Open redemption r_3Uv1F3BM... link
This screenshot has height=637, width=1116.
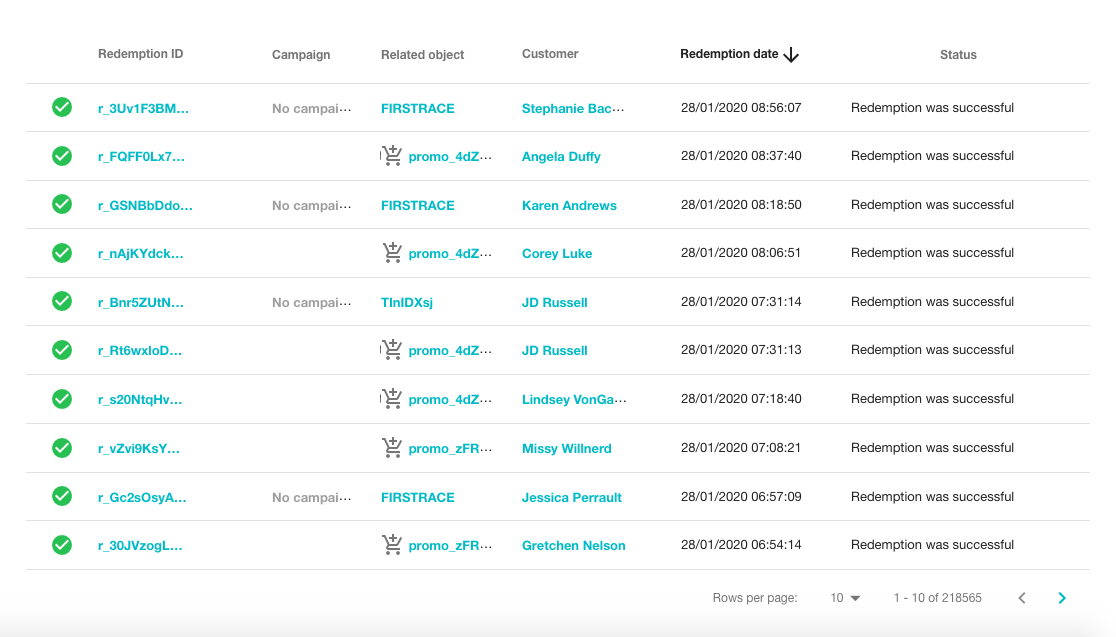click(x=143, y=109)
